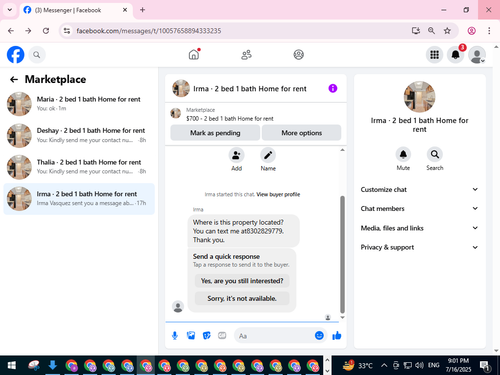Image resolution: width=500 pixels, height=375 pixels.
Task: Show hidden system tray icons chevron
Action: point(384,365)
